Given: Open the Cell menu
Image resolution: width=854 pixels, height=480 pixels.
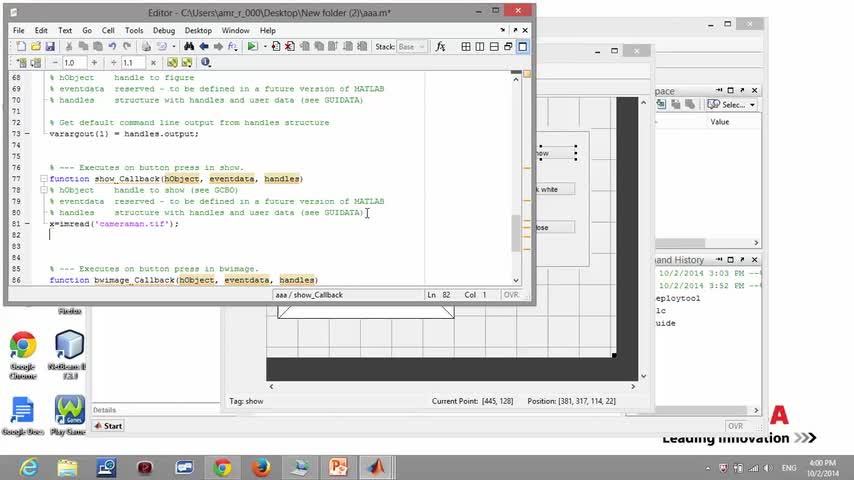Looking at the screenshot, I should (x=108, y=31).
